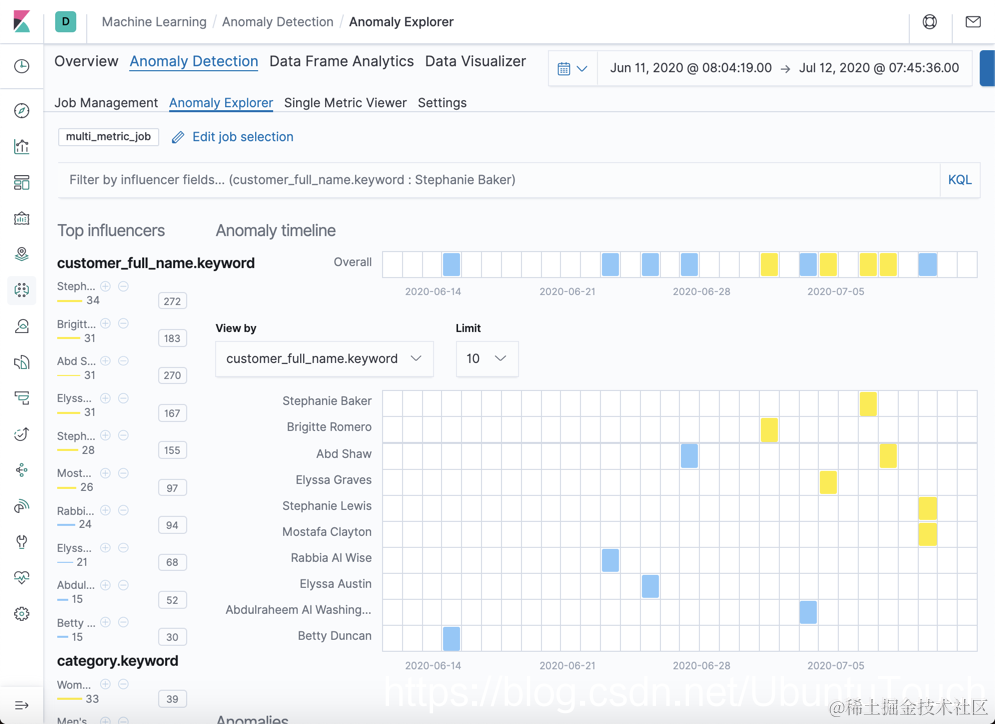Open the Graph nodes sidebar icon
Image resolution: width=995 pixels, height=724 pixels.
pyautogui.click(x=22, y=470)
